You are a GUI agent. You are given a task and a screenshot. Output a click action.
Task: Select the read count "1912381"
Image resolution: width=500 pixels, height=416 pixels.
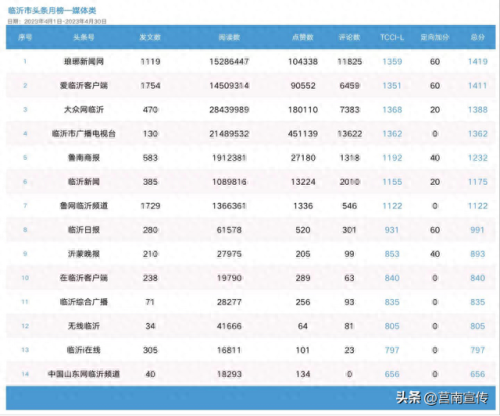[229, 158]
